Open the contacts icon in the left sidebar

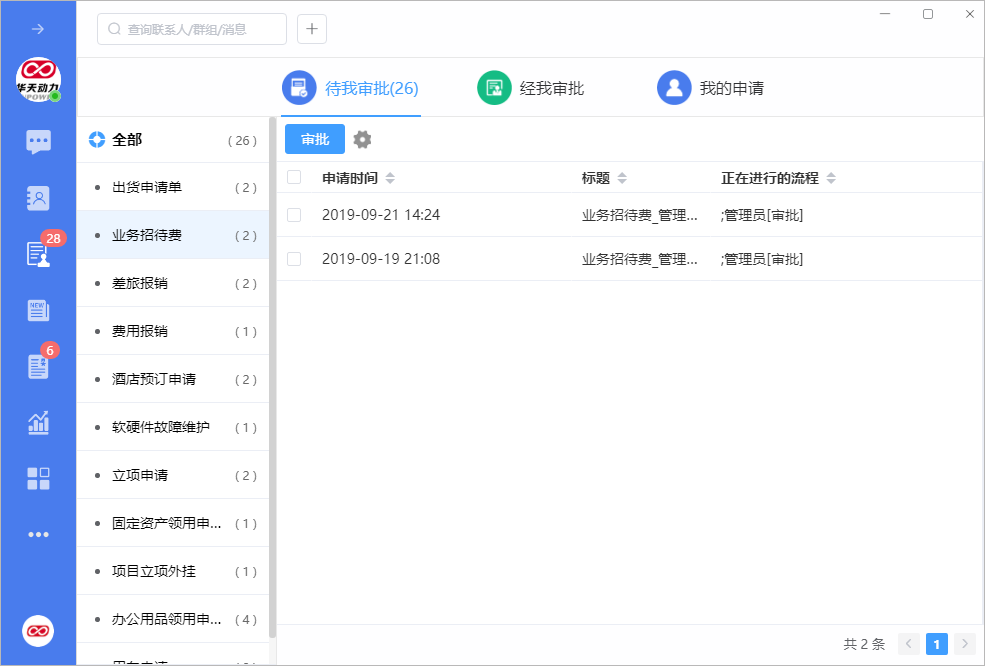[38, 198]
